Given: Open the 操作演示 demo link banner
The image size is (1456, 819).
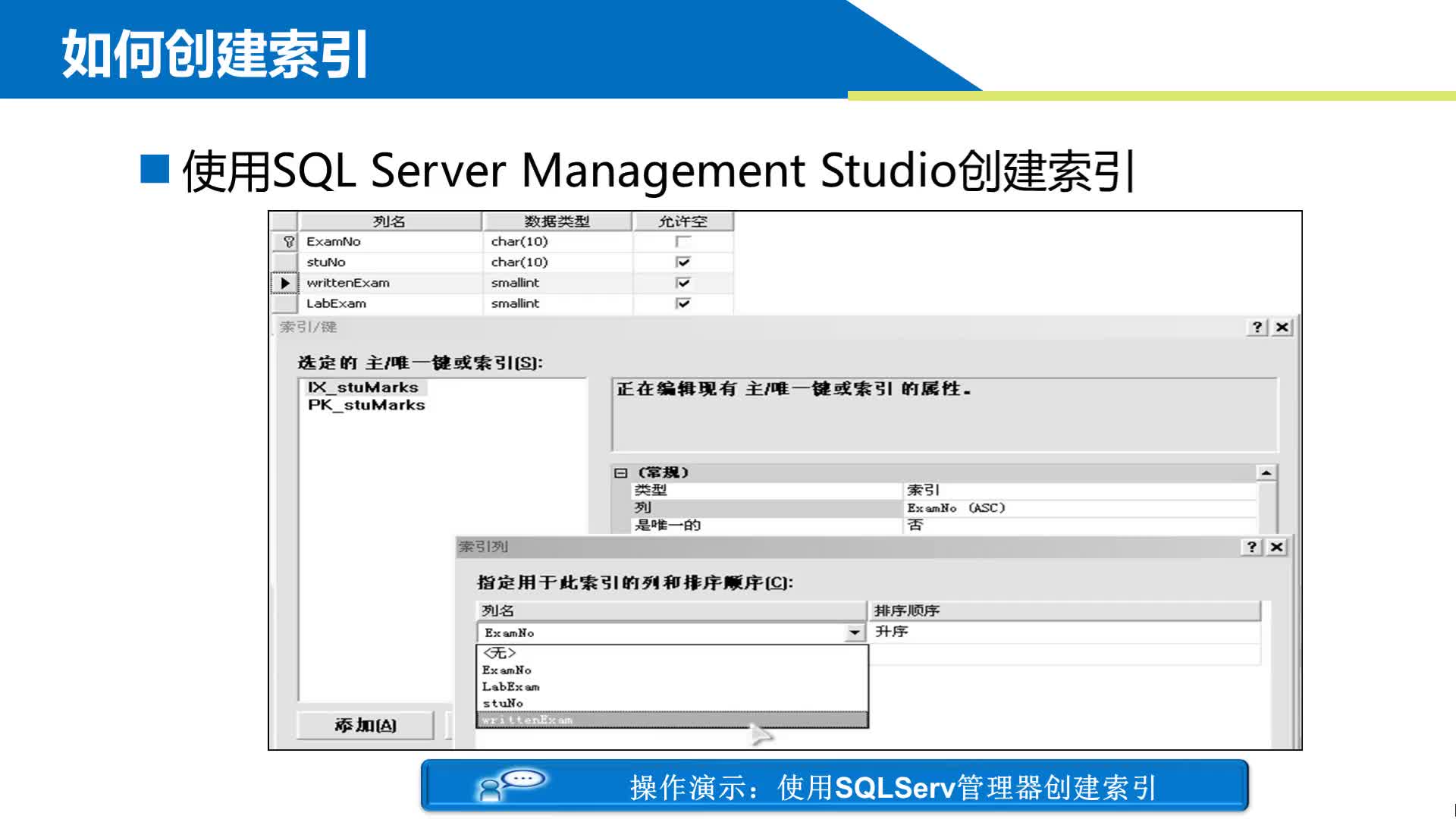Looking at the screenshot, I should [x=834, y=786].
